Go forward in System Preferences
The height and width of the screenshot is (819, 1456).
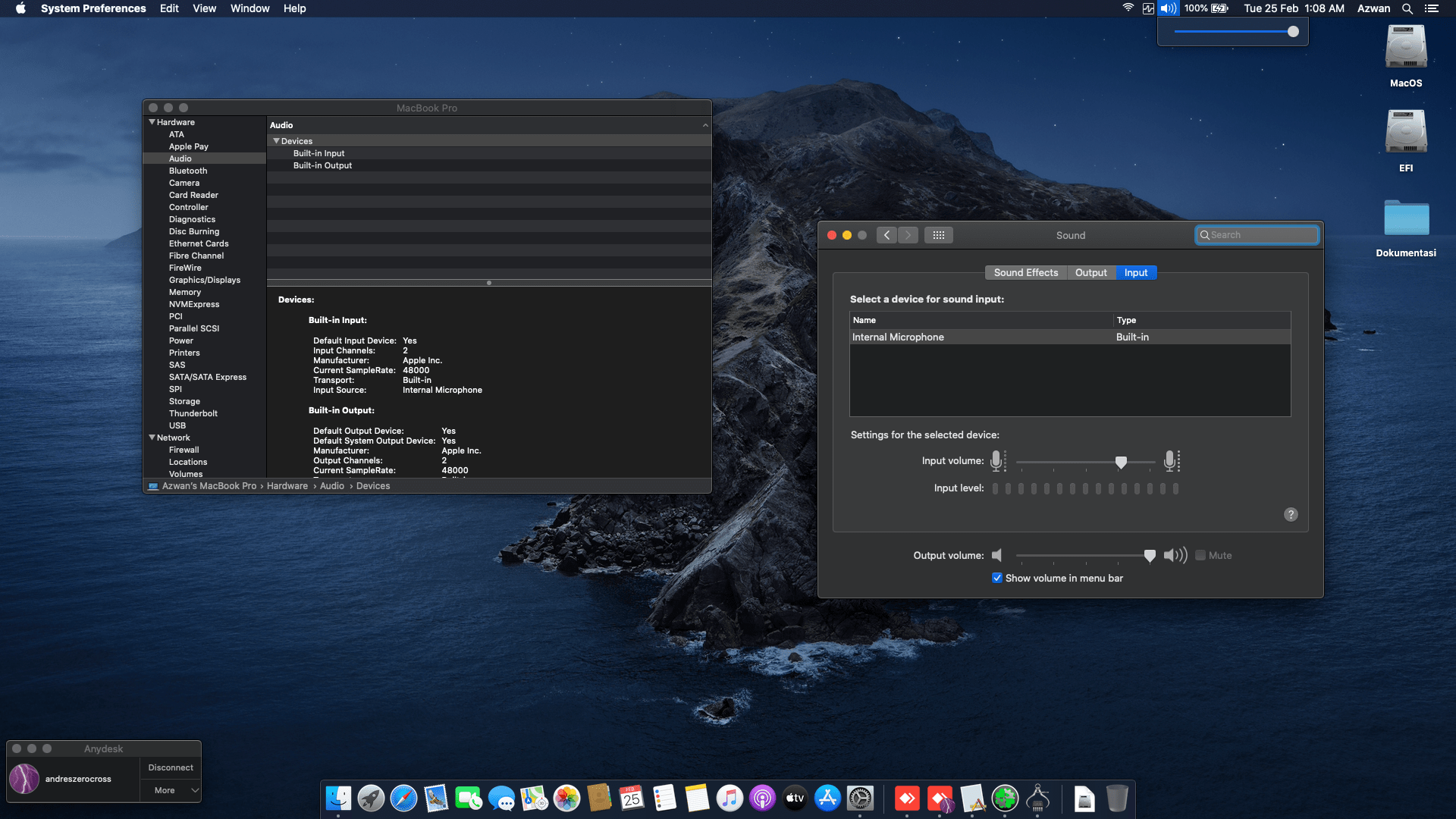(908, 235)
